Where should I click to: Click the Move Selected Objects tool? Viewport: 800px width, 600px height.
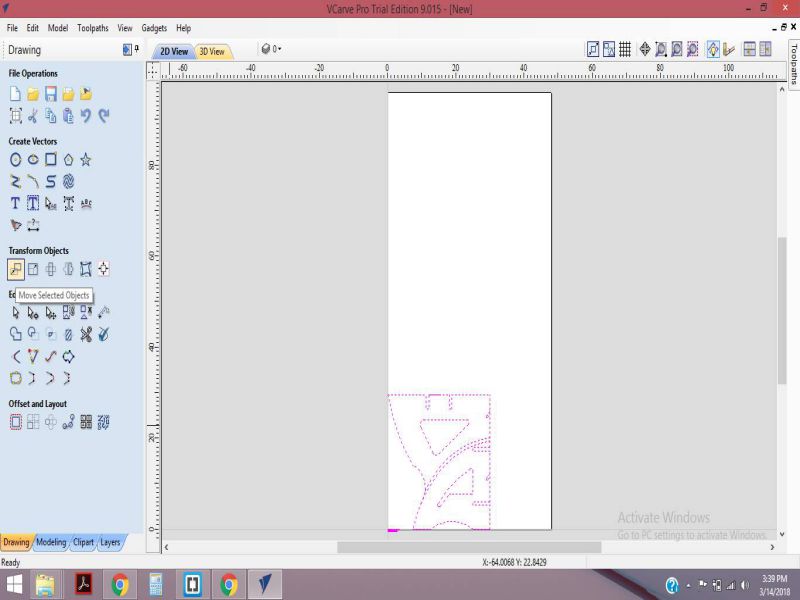[x=15, y=269]
